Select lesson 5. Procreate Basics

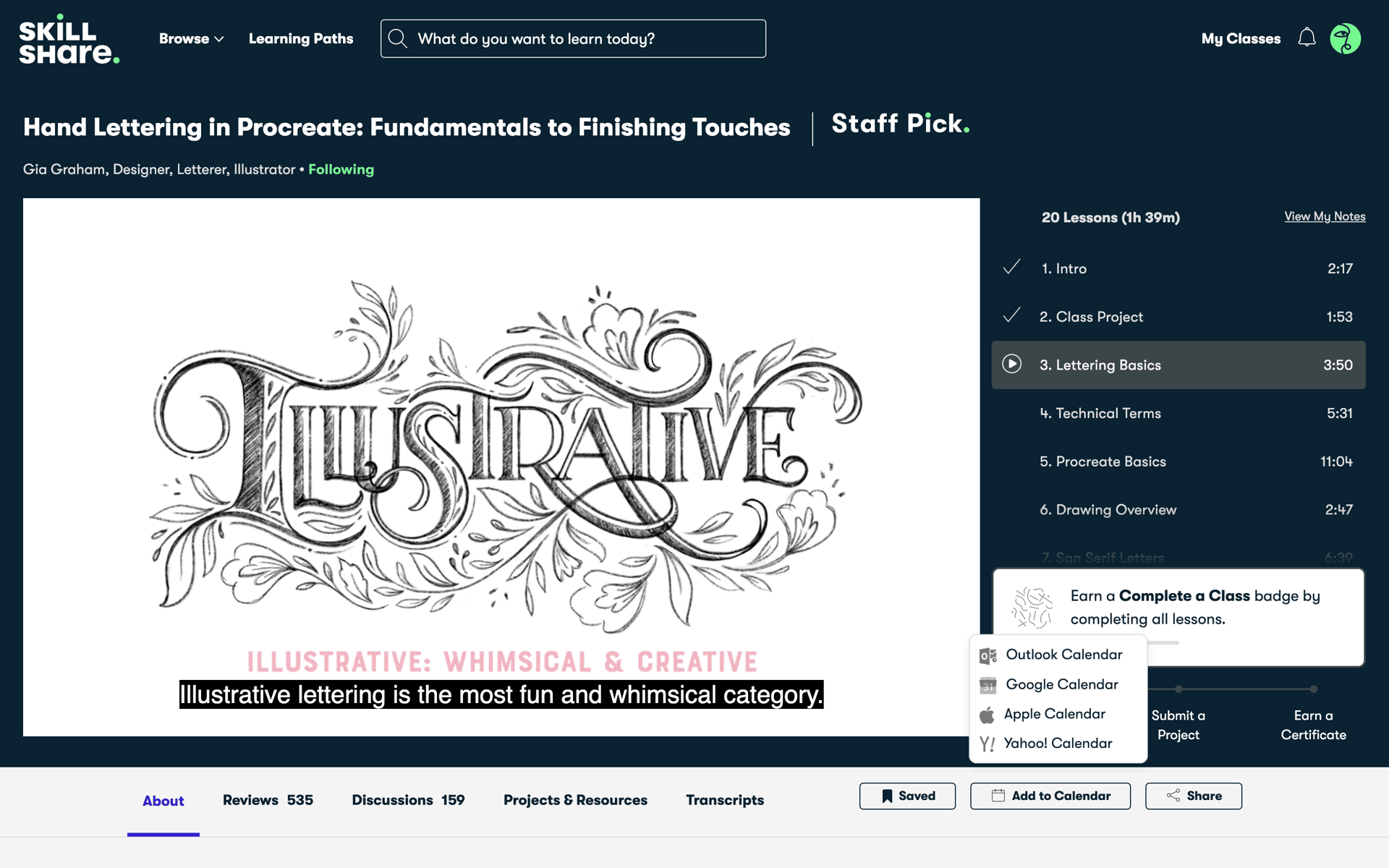tap(1178, 461)
